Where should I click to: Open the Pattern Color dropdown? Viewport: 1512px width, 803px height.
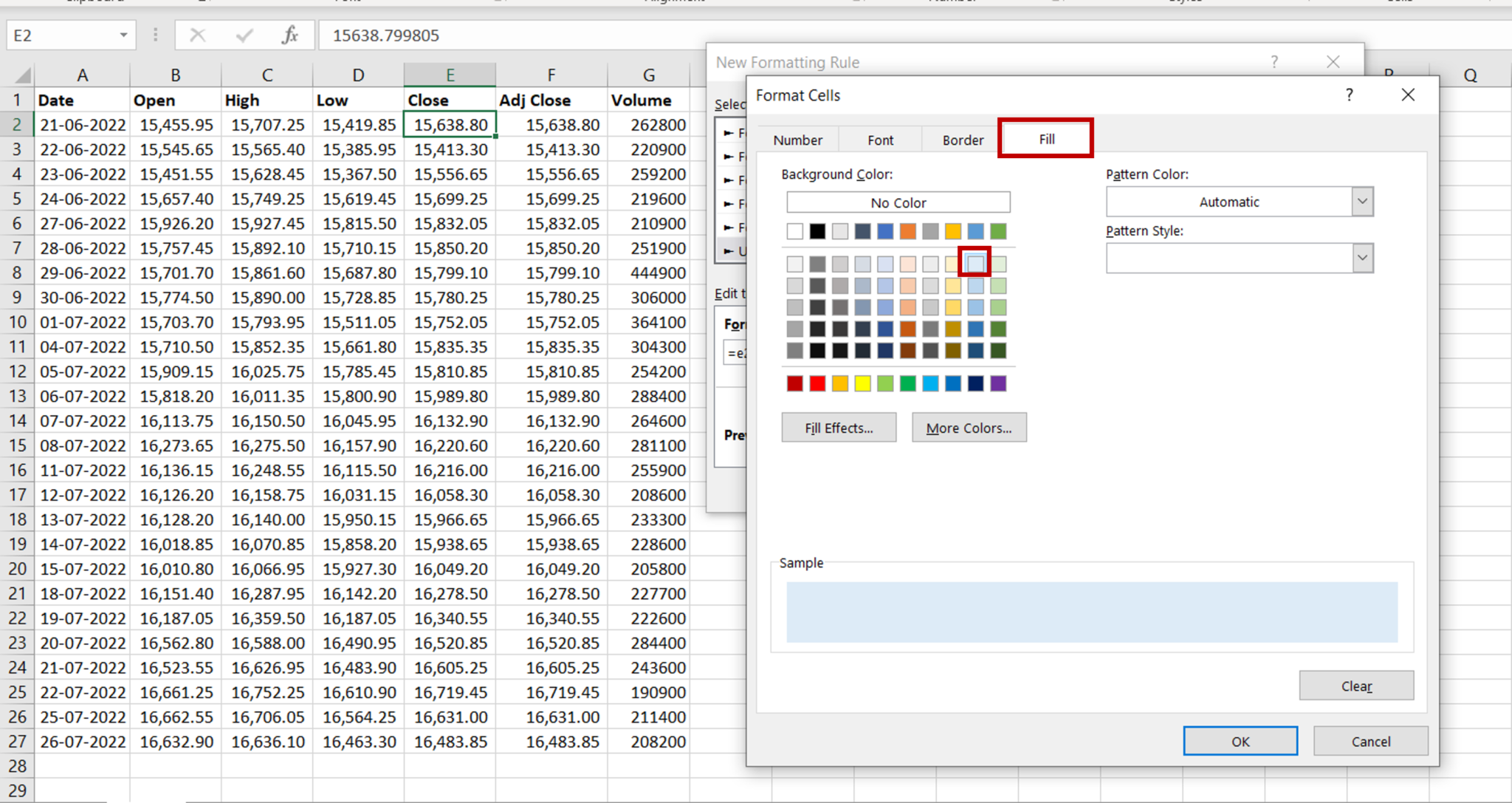[1363, 200]
